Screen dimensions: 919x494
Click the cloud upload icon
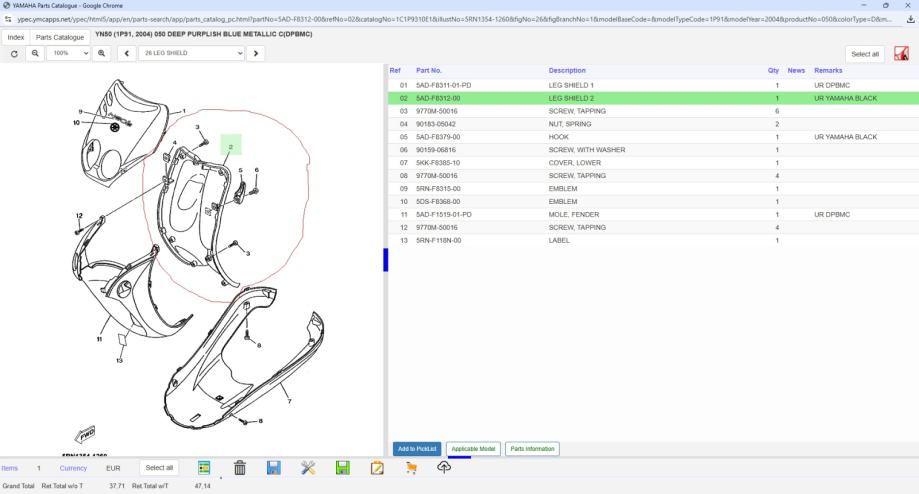(445, 468)
